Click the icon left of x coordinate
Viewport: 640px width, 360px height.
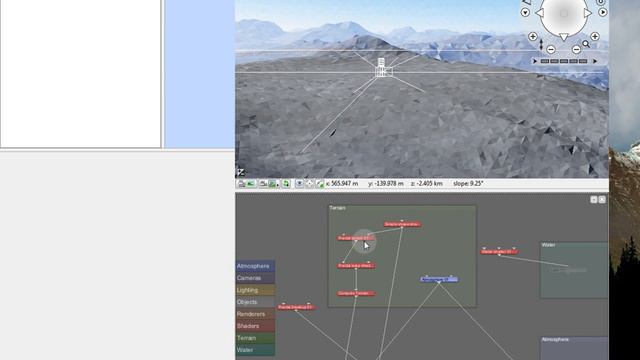pyautogui.click(x=320, y=184)
